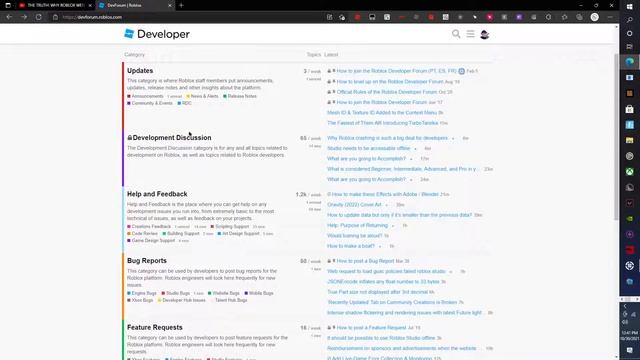
Task: Open Windows Start button in taskbar
Action: pyautogui.click(x=629, y=6)
